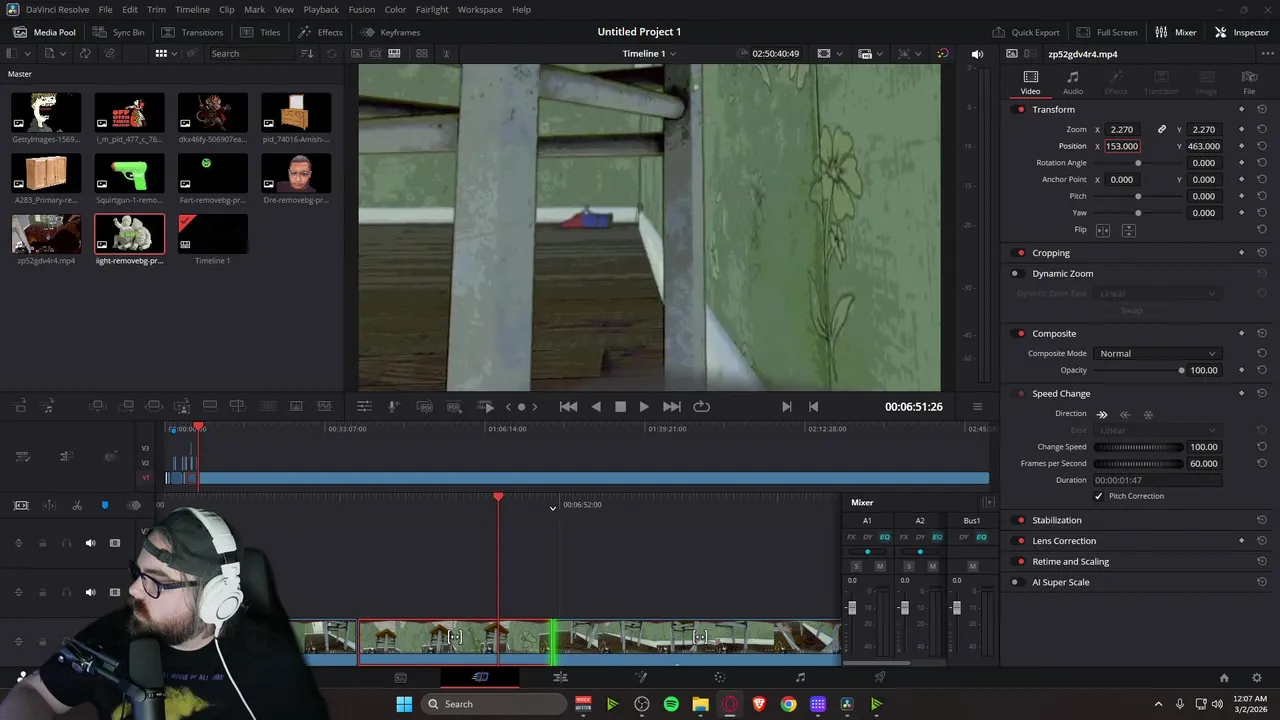Click Quick Export

(1026, 32)
